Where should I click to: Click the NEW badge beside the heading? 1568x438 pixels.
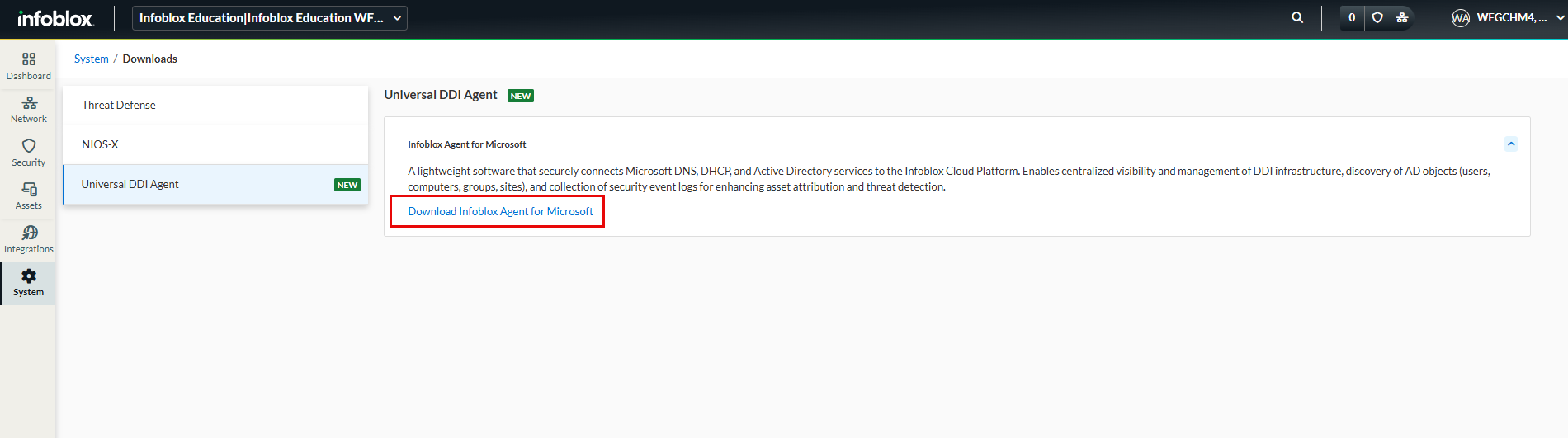click(x=521, y=96)
